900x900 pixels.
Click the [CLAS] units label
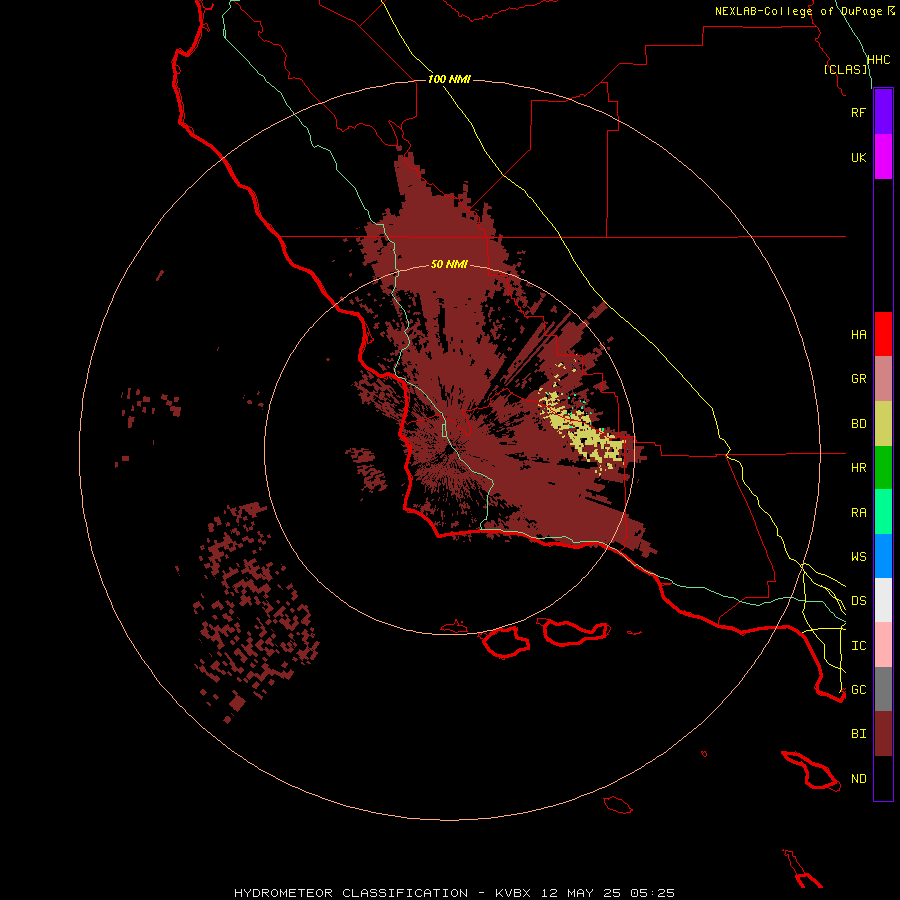tap(845, 69)
